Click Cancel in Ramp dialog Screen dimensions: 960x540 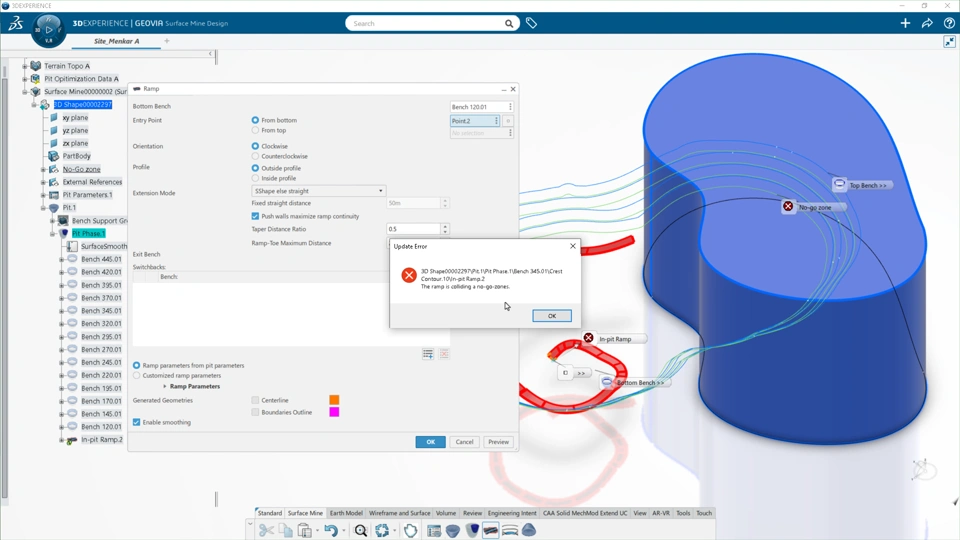464,442
